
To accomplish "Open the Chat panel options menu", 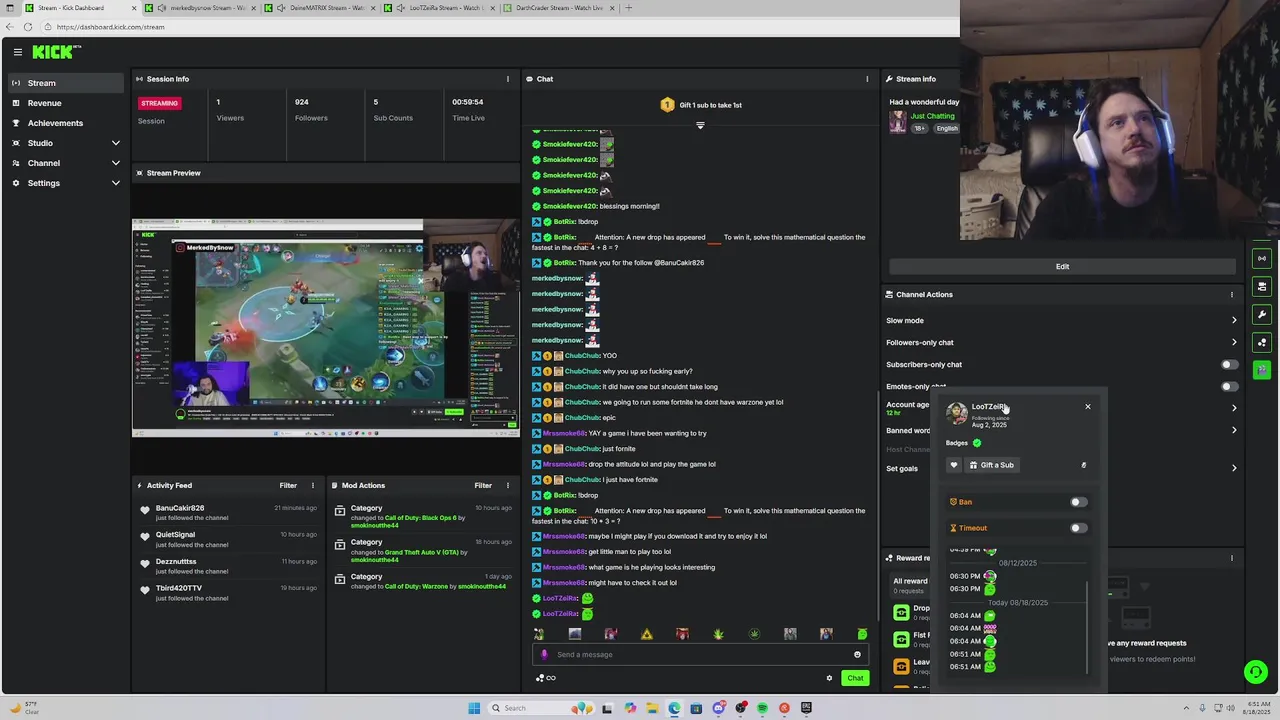I will 867,79.
